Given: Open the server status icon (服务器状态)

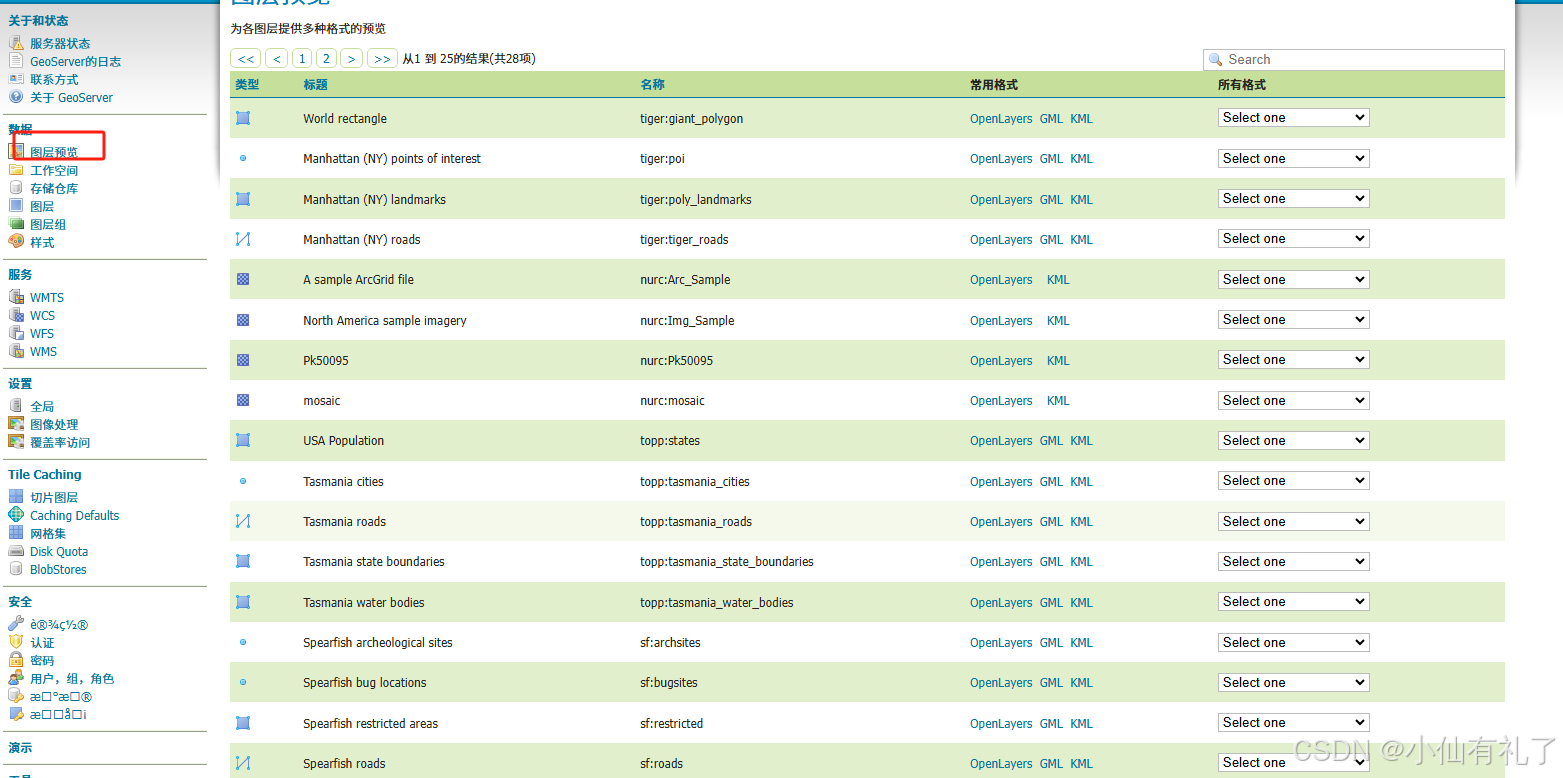Looking at the screenshot, I should click(16, 43).
